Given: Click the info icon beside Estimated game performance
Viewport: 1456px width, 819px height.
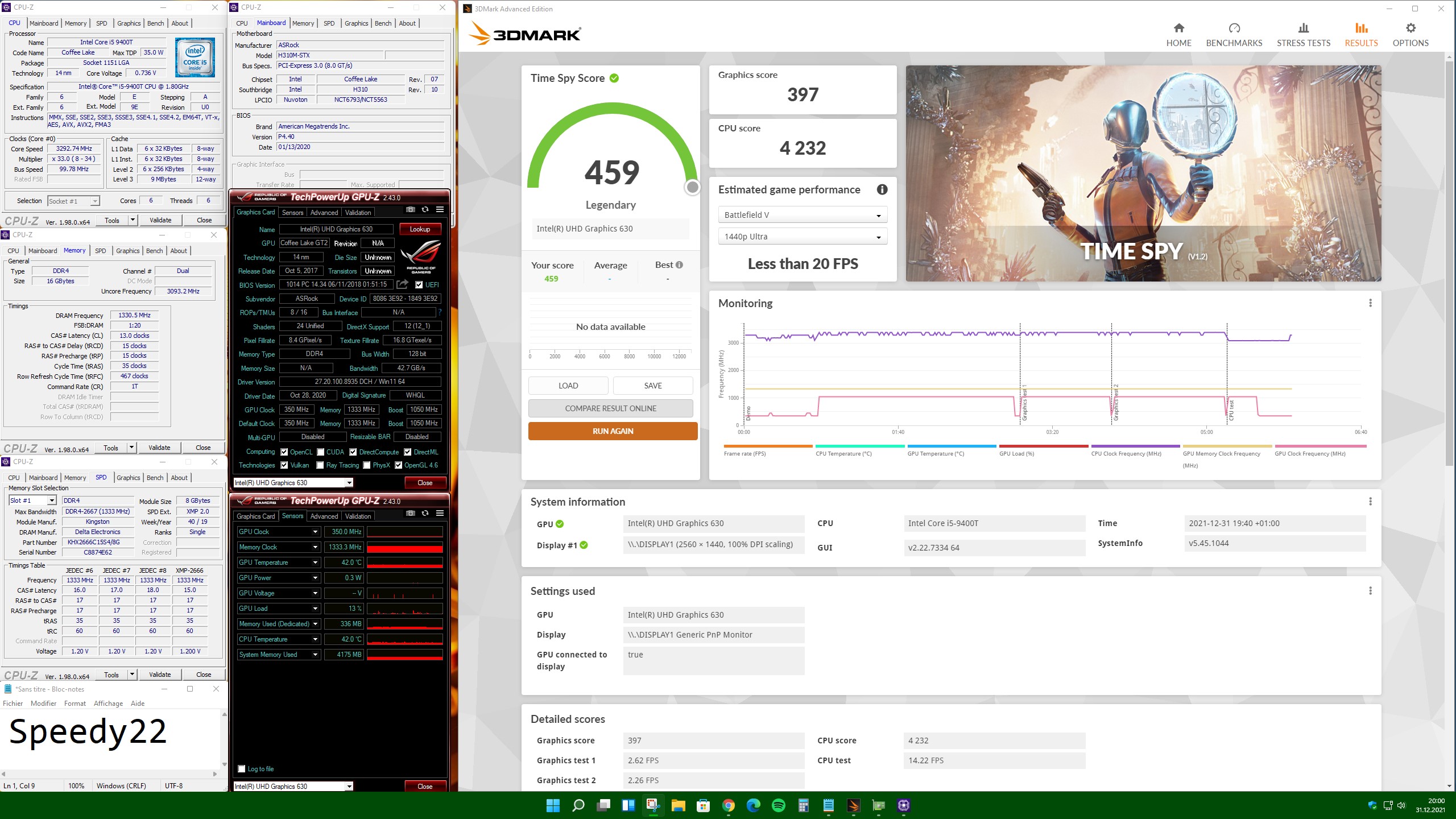Looking at the screenshot, I should tap(882, 190).
